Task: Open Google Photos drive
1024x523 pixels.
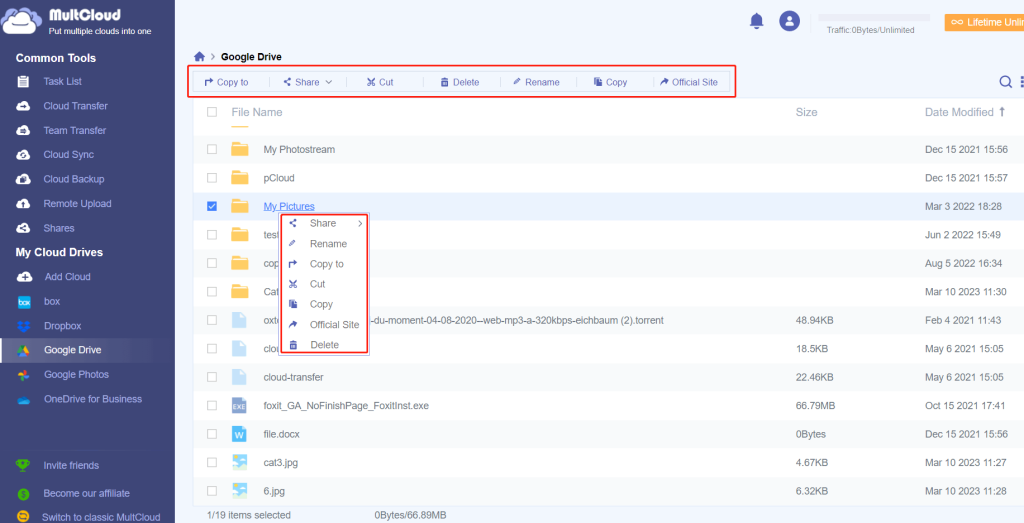Action: [76, 375]
